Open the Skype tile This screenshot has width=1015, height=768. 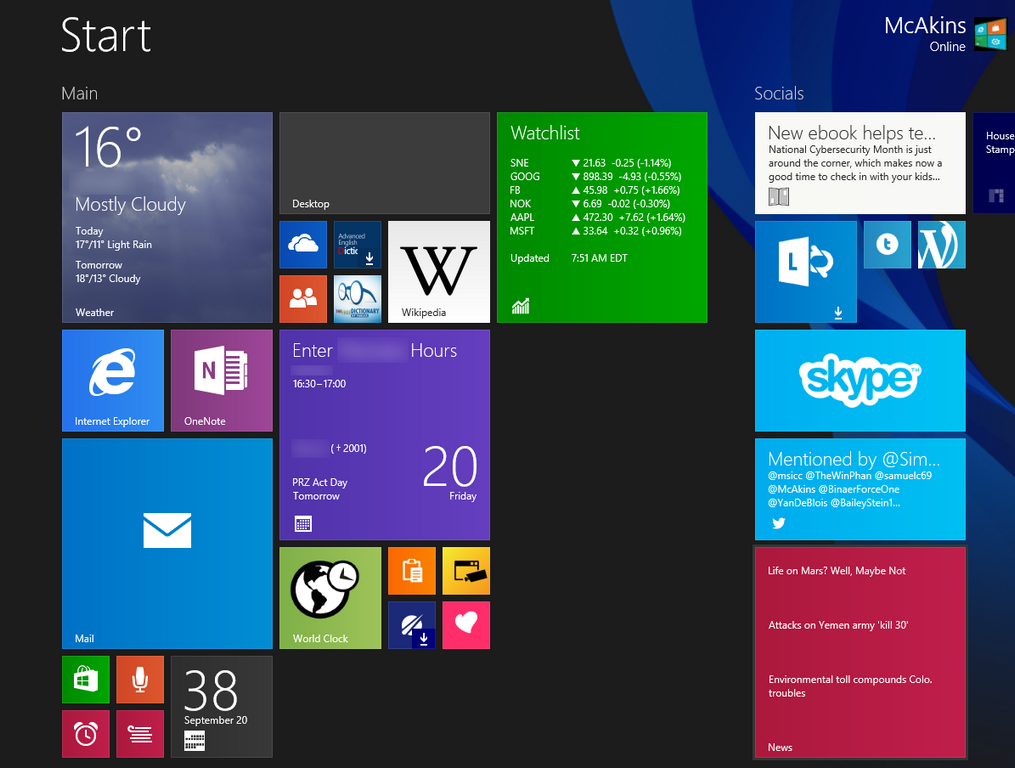pos(860,380)
